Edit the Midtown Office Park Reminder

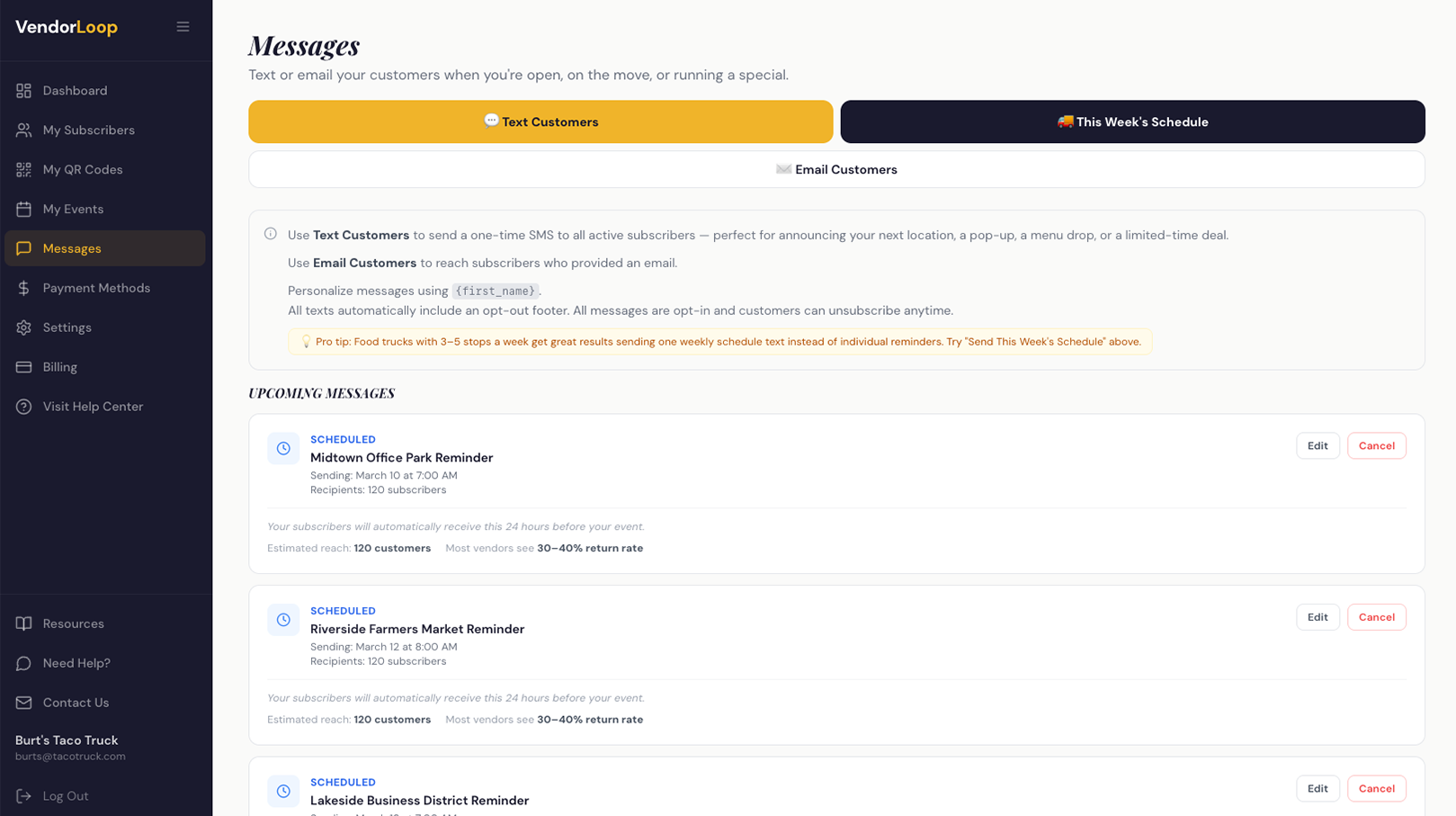1318,446
